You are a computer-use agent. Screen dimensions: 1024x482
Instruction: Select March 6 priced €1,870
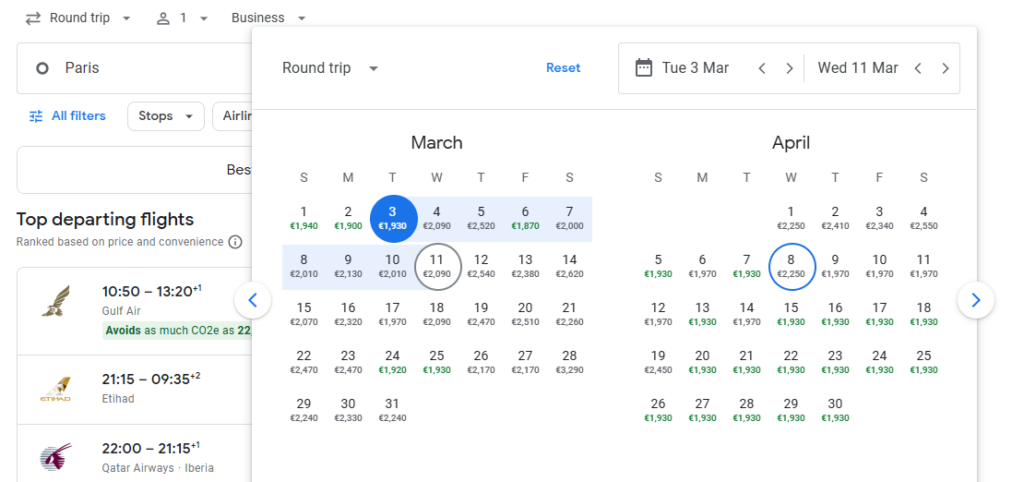pyautogui.click(x=526, y=218)
